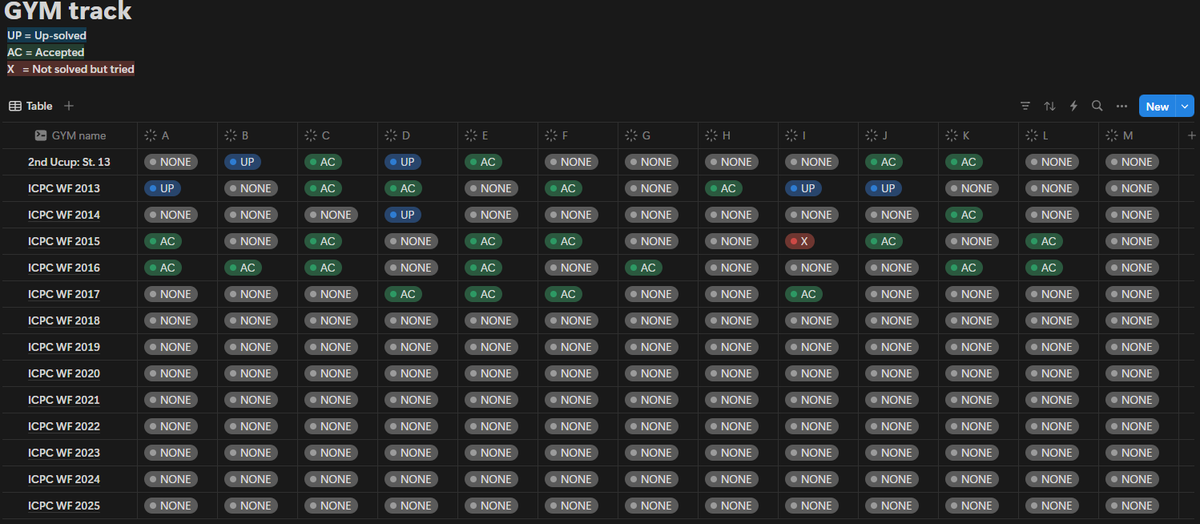
Task: Click the status icon in column J header
Action: click(x=871, y=135)
